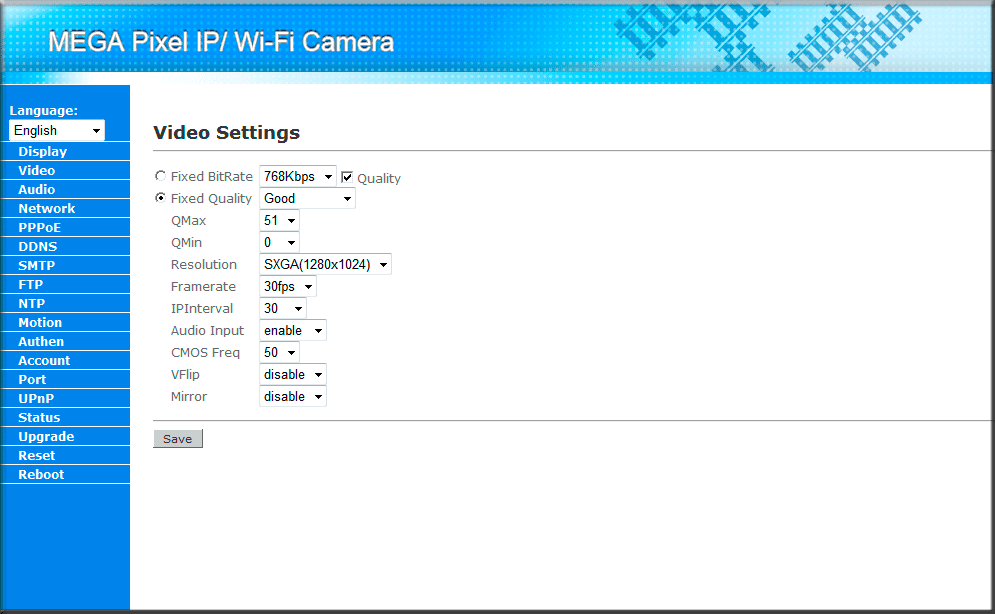Open the Display menu item
This screenshot has height=614, width=995.
coord(65,151)
